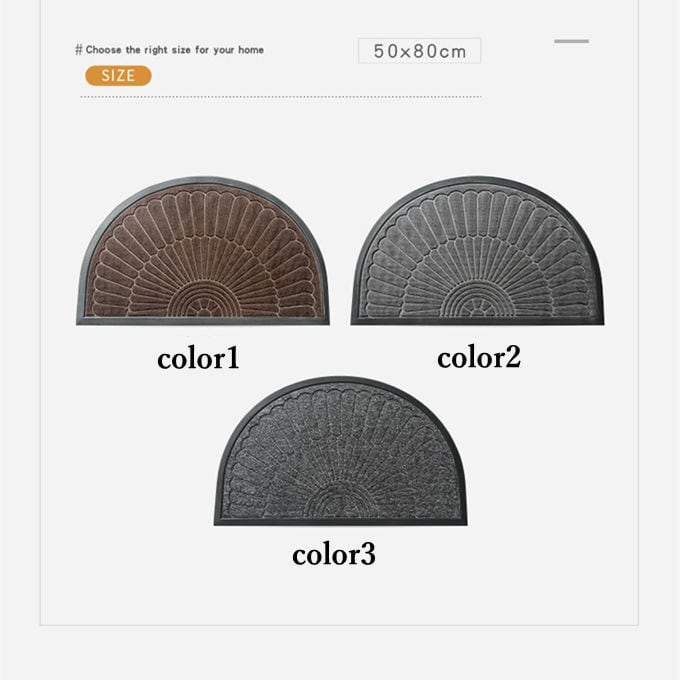Select the color3 label
This screenshot has width=680, height=680.
[x=334, y=554]
